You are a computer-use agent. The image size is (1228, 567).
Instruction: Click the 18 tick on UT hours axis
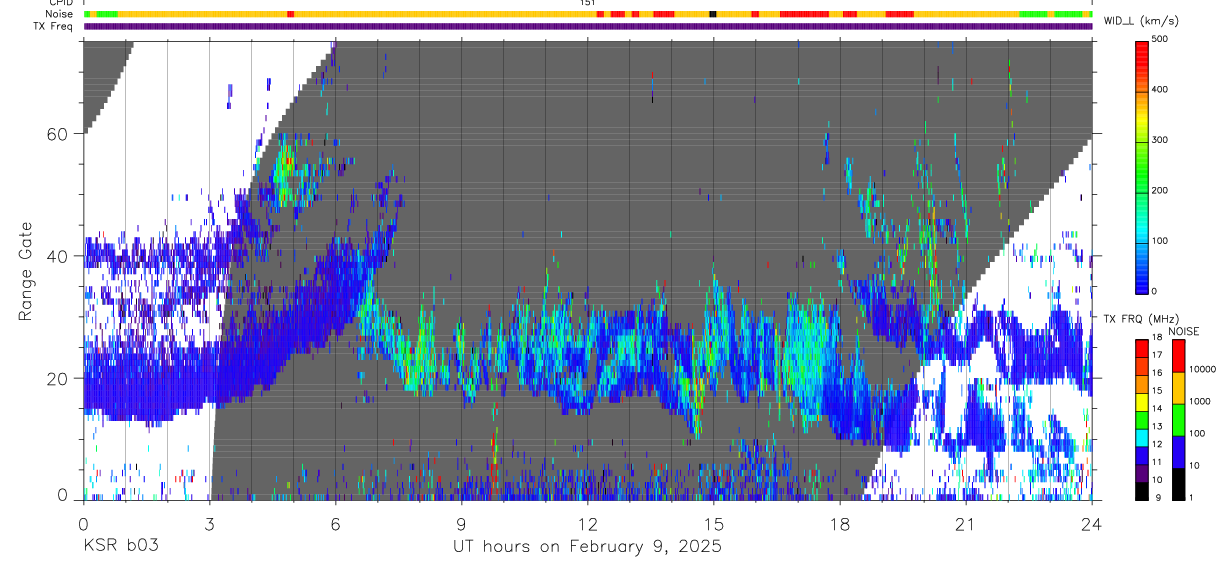(839, 523)
